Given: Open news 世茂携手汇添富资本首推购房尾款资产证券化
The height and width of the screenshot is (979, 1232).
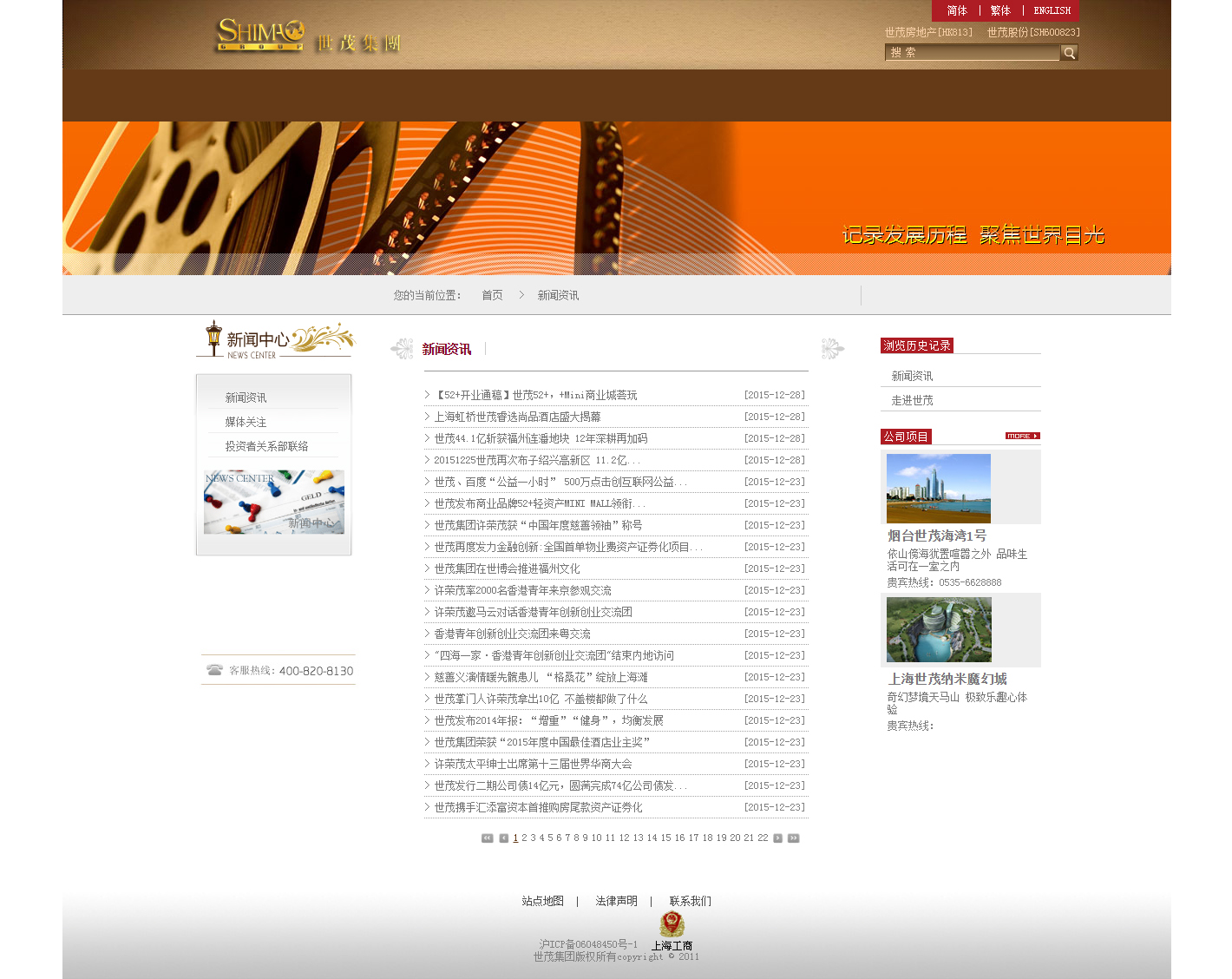Looking at the screenshot, I should 538,807.
